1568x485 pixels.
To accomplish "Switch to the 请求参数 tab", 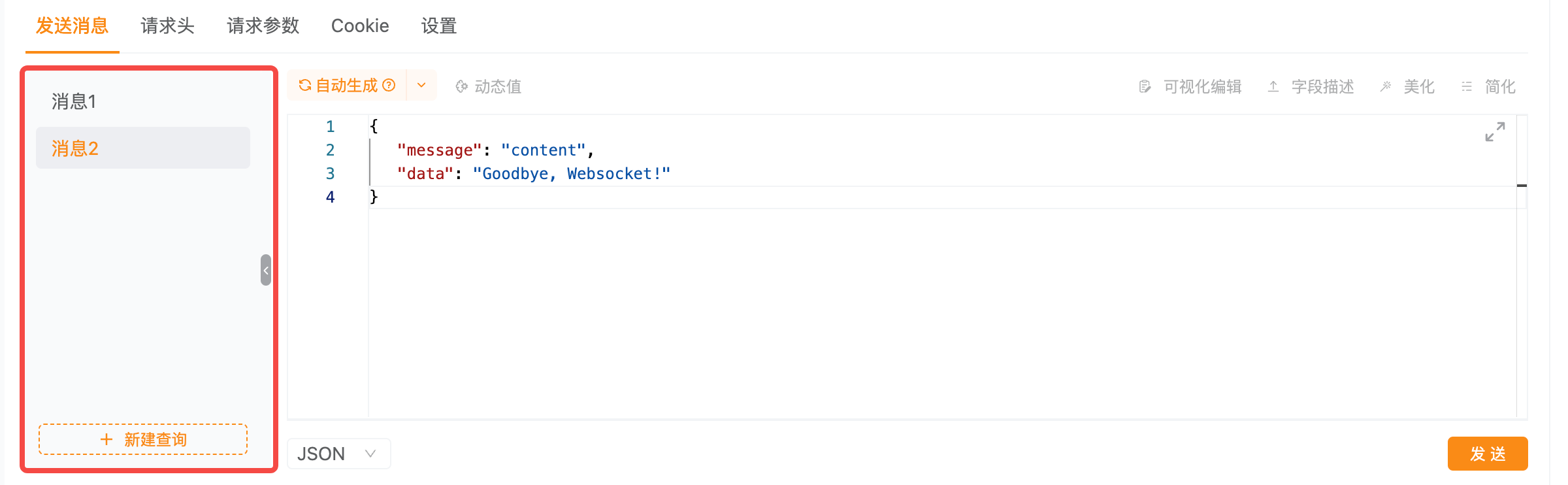I will coord(263,26).
